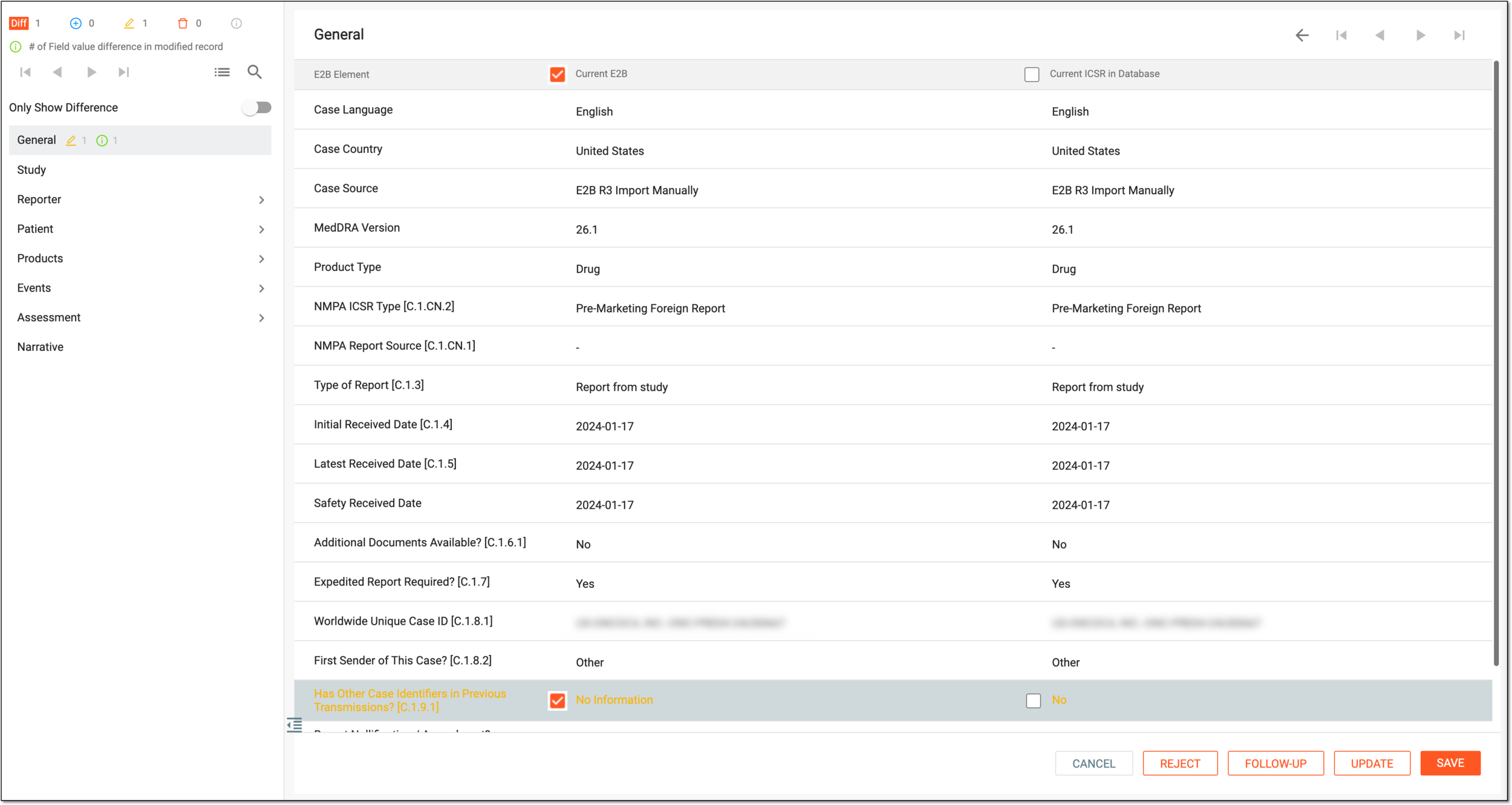Jump to last record in General header

(x=1459, y=35)
